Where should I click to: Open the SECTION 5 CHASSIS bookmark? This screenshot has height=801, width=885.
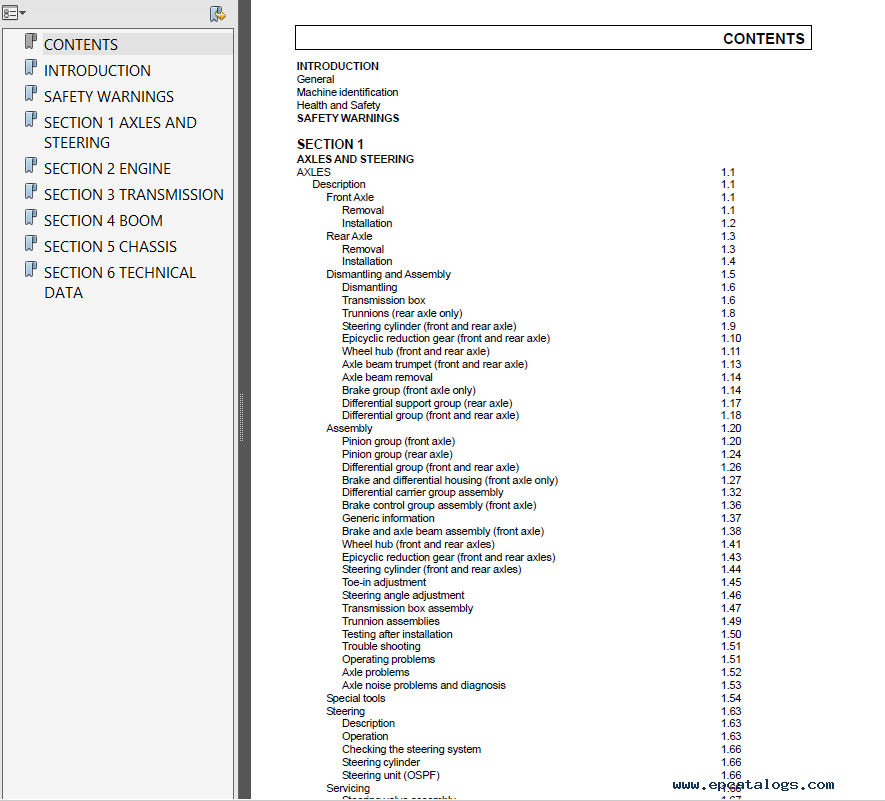click(111, 247)
